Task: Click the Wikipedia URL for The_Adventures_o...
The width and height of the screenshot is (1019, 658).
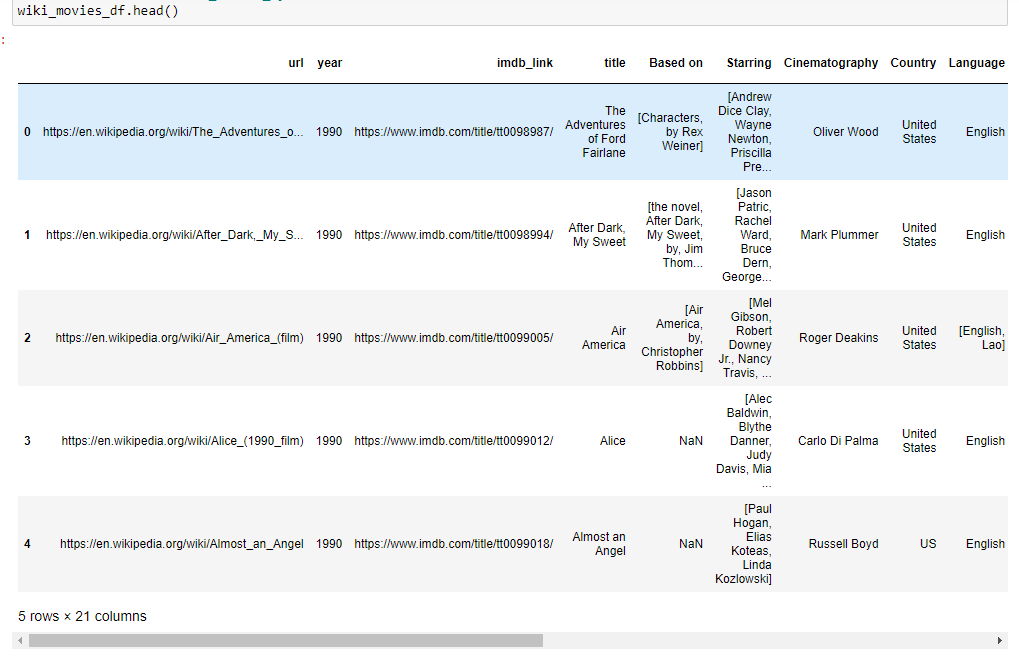Action: (173, 132)
